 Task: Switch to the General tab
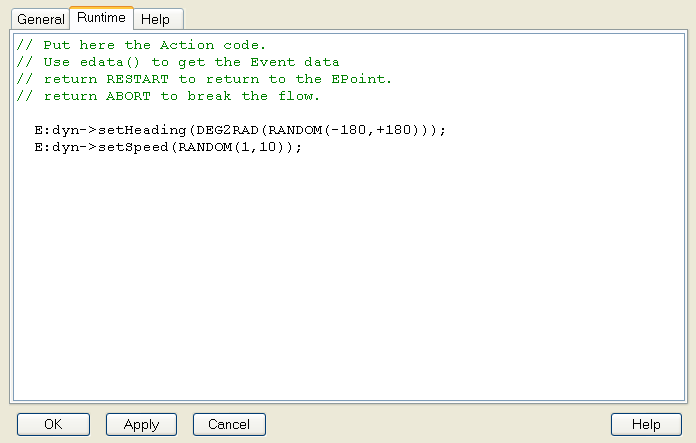point(40,19)
